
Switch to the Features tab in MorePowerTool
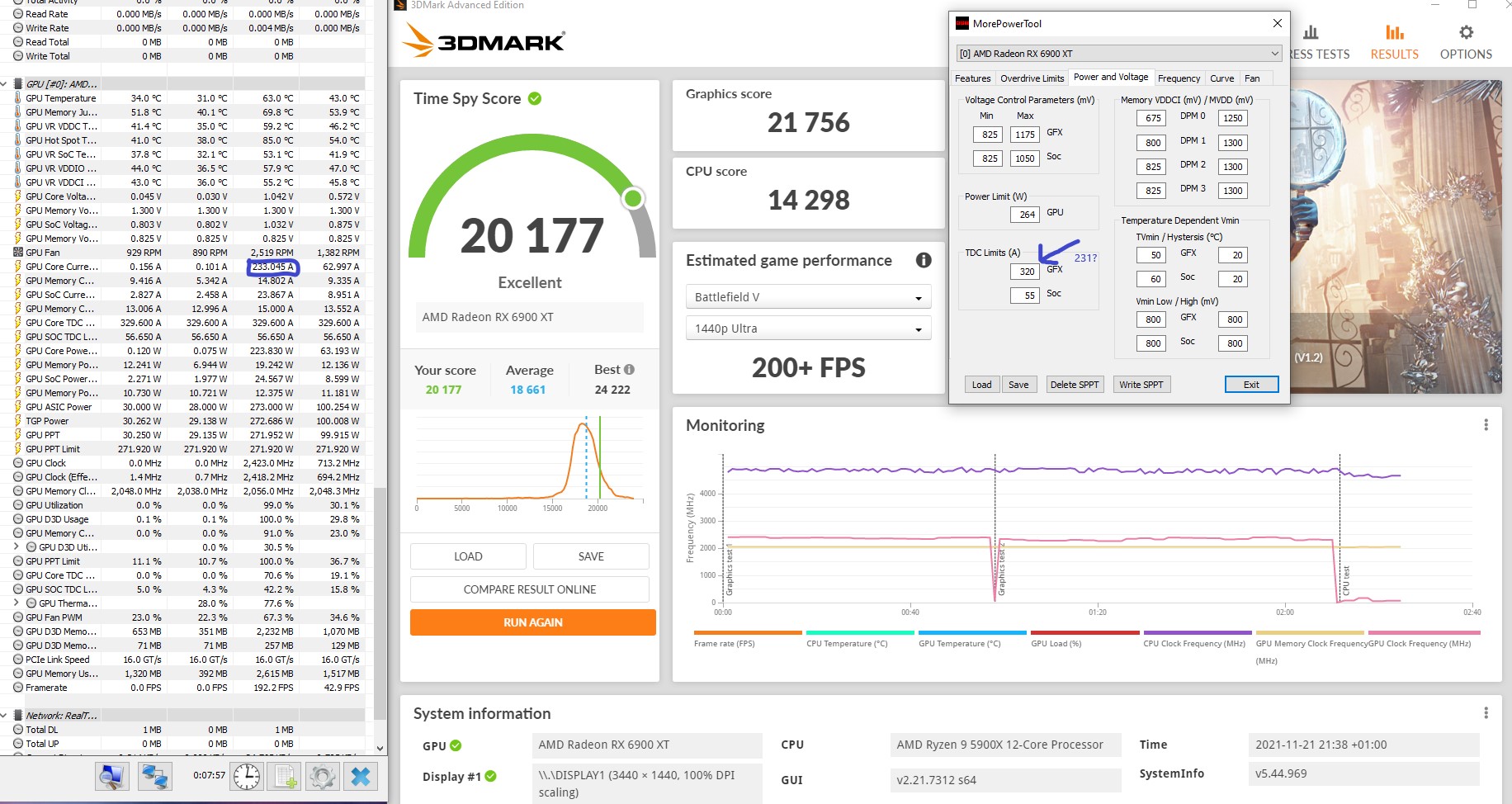pos(973,78)
